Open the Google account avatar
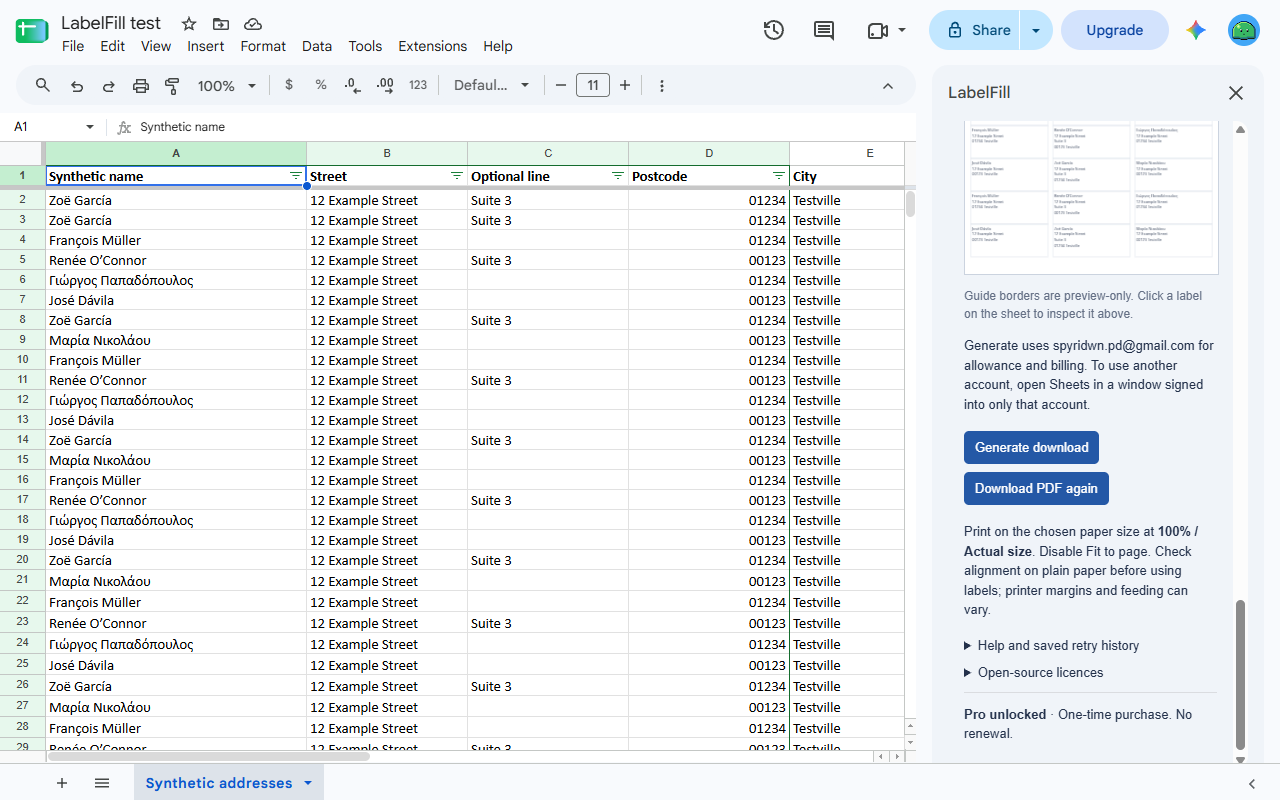The image size is (1280, 800). [x=1244, y=30]
